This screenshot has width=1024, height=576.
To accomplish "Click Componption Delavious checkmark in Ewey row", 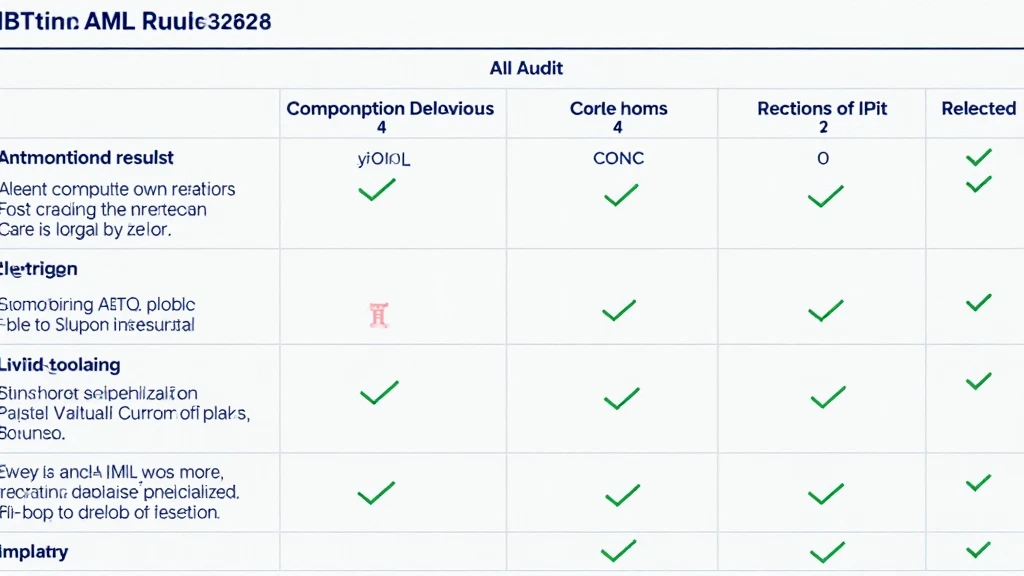I will (377, 493).
